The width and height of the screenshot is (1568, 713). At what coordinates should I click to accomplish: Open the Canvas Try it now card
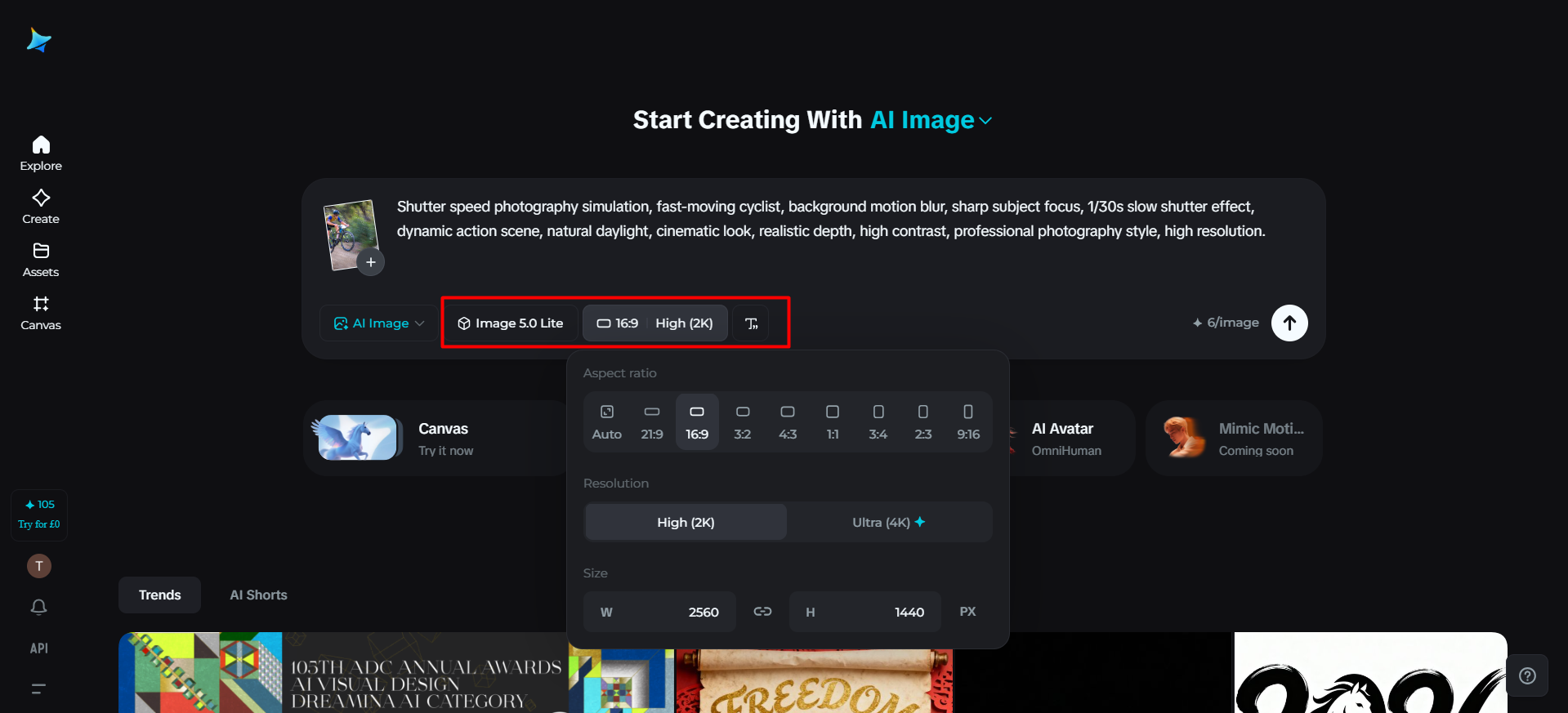pyautogui.click(x=436, y=439)
